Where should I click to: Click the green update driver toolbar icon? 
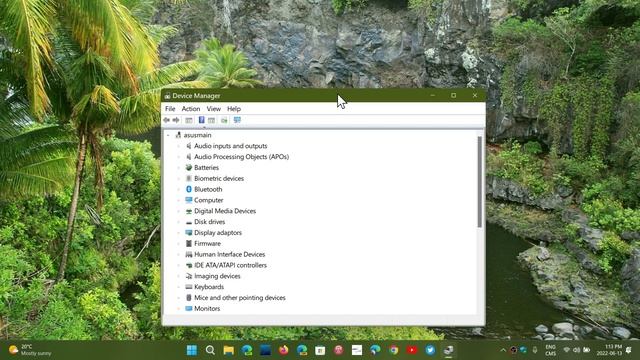click(224, 120)
